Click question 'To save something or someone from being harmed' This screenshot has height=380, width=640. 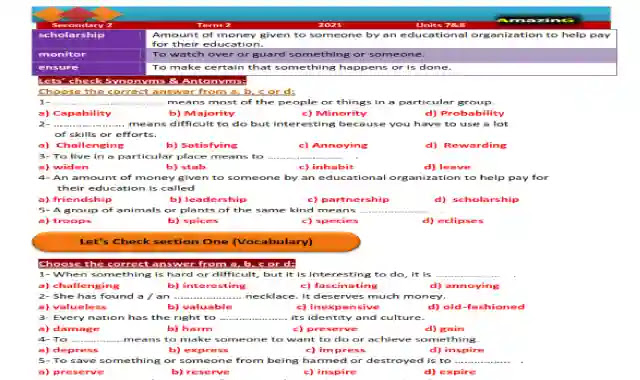tap(280, 361)
